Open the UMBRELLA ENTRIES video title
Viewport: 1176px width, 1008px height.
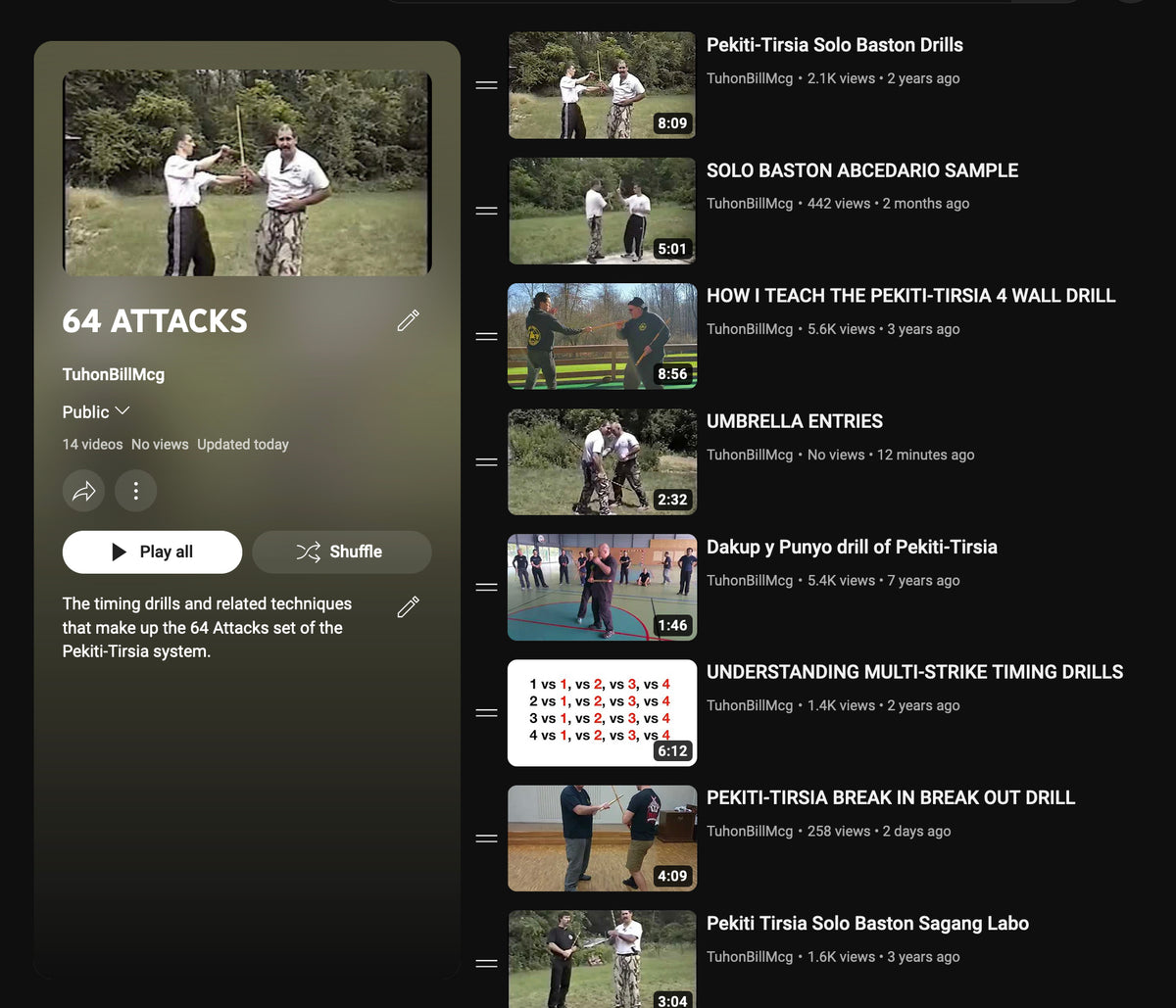[794, 421]
